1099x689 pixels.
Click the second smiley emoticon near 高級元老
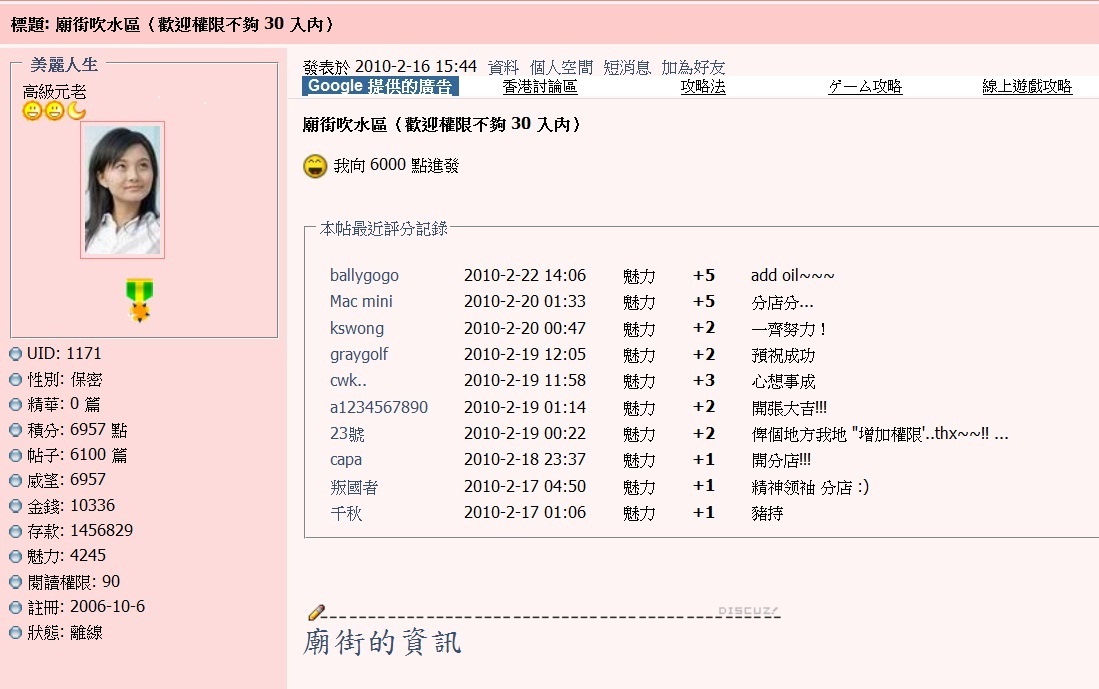(x=52, y=108)
